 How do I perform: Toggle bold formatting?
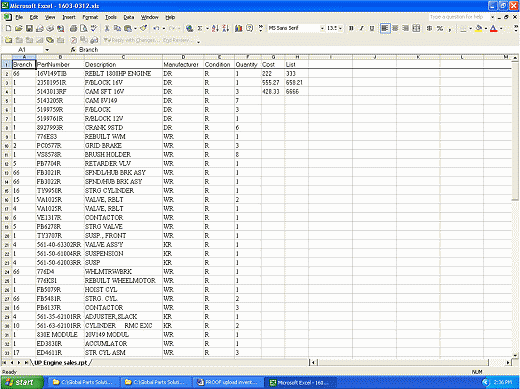click(351, 29)
